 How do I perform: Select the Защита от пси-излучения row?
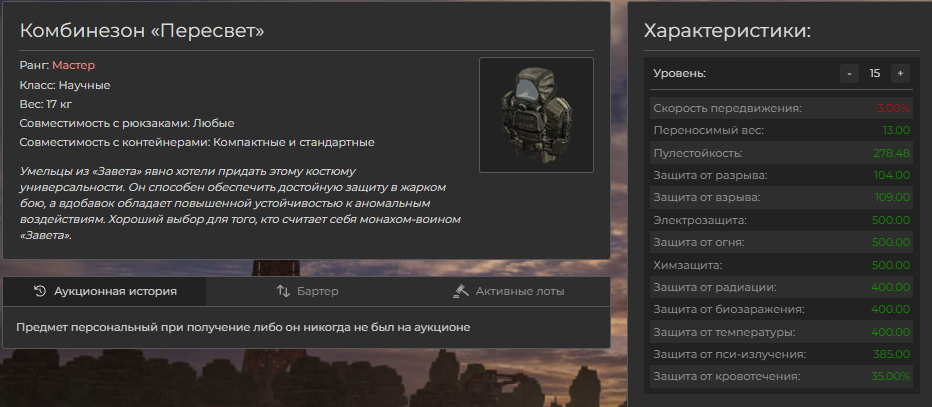(x=782, y=354)
